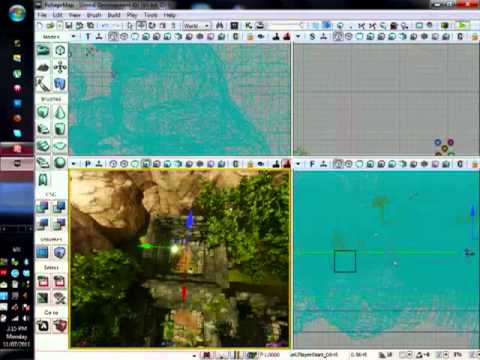Open top-right viewport options arrow
This screenshot has width=480, height=360.
pos(298,36)
